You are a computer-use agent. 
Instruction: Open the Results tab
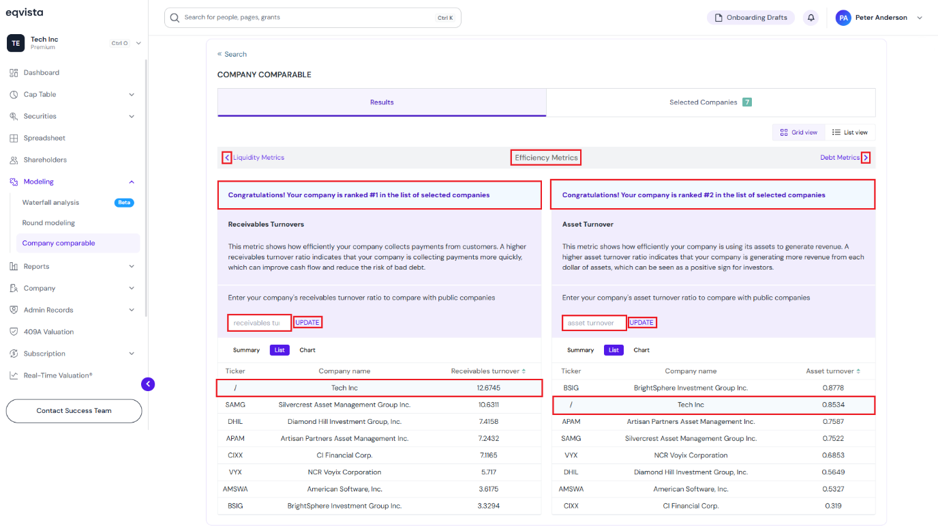[x=382, y=102]
